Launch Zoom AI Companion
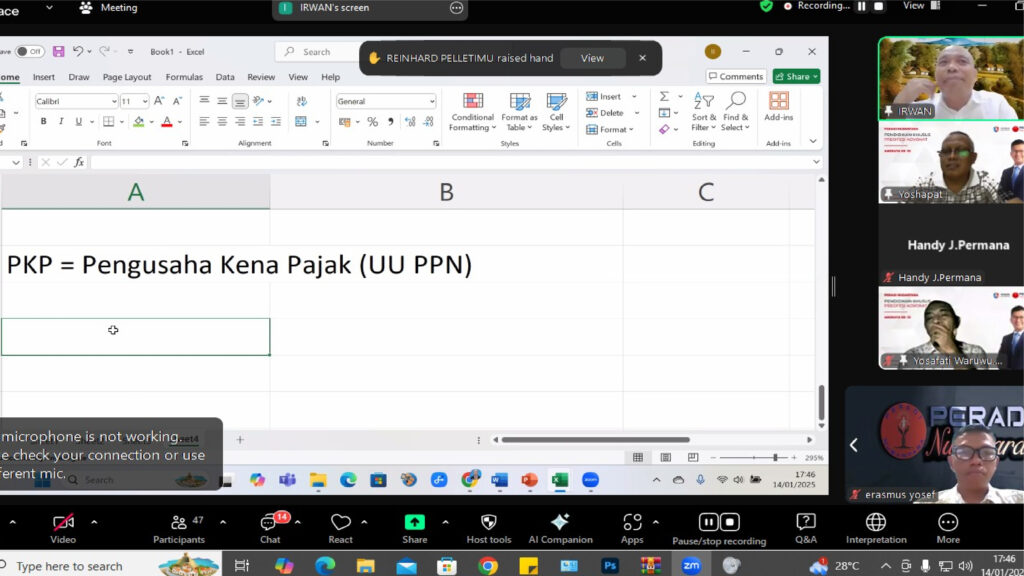Viewport: 1024px width, 576px height. (560, 528)
